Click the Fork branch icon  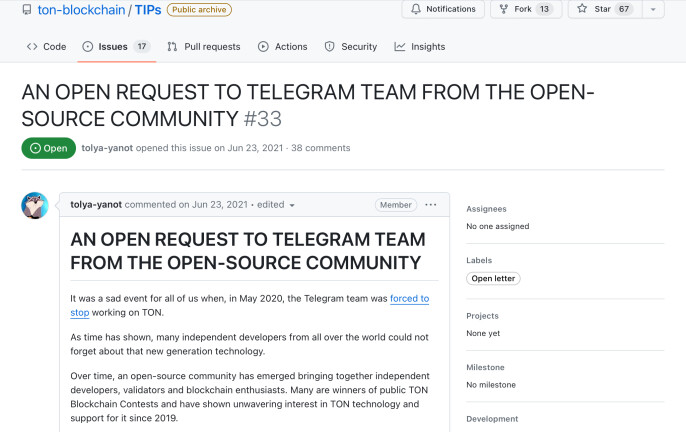coord(504,9)
